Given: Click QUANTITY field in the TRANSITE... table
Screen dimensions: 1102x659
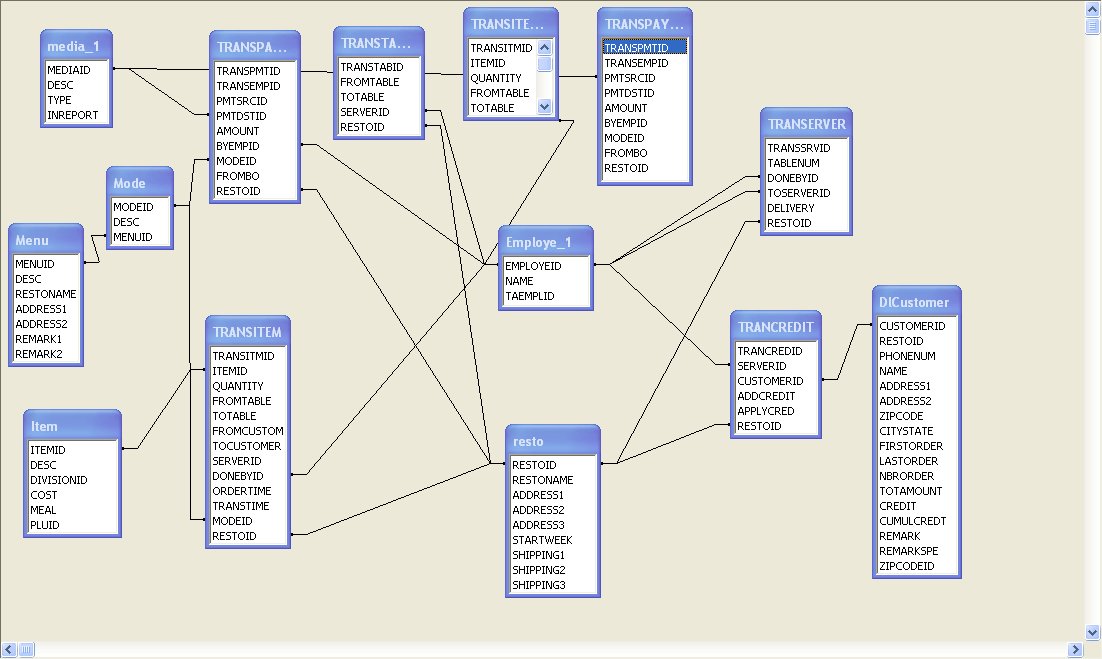Looking at the screenshot, I should pyautogui.click(x=496, y=79).
